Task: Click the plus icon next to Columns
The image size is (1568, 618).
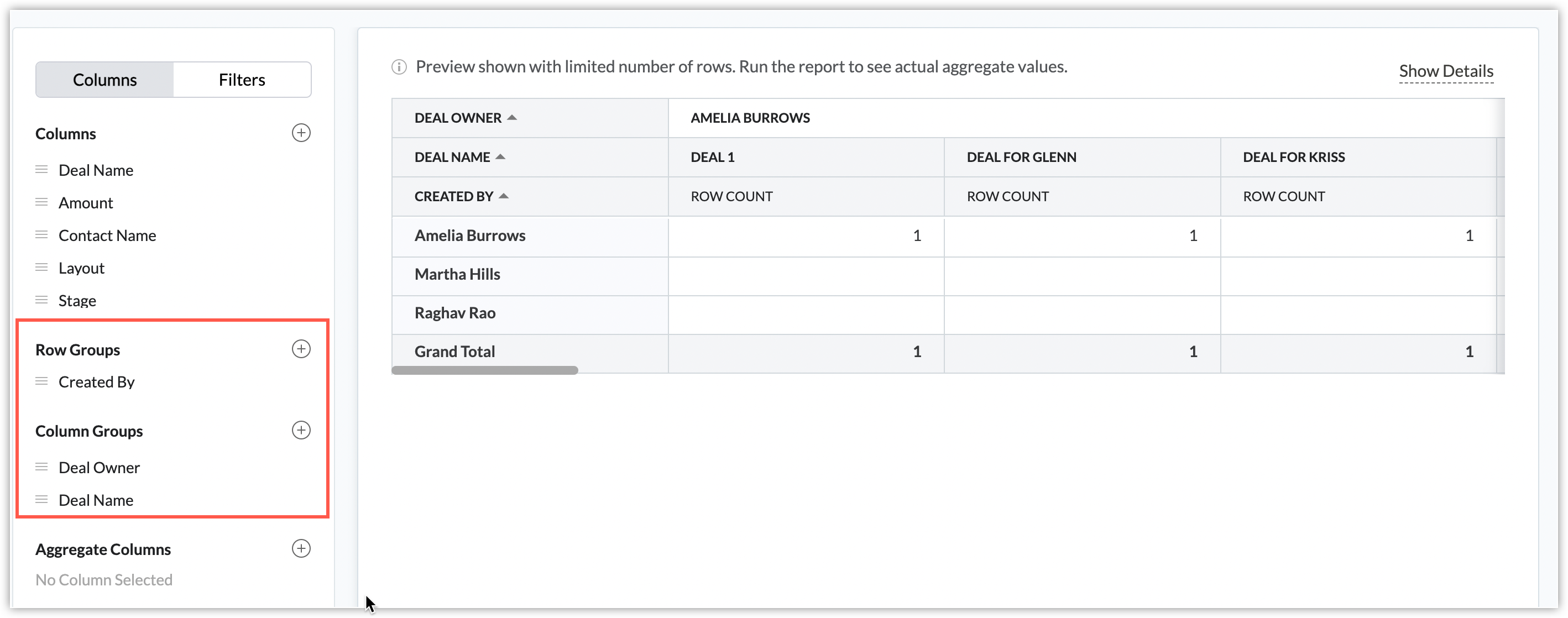Action: pyautogui.click(x=301, y=133)
